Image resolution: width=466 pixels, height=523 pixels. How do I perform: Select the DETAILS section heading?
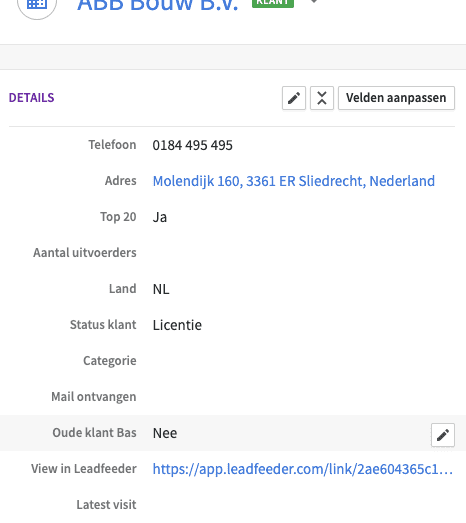(x=31, y=98)
